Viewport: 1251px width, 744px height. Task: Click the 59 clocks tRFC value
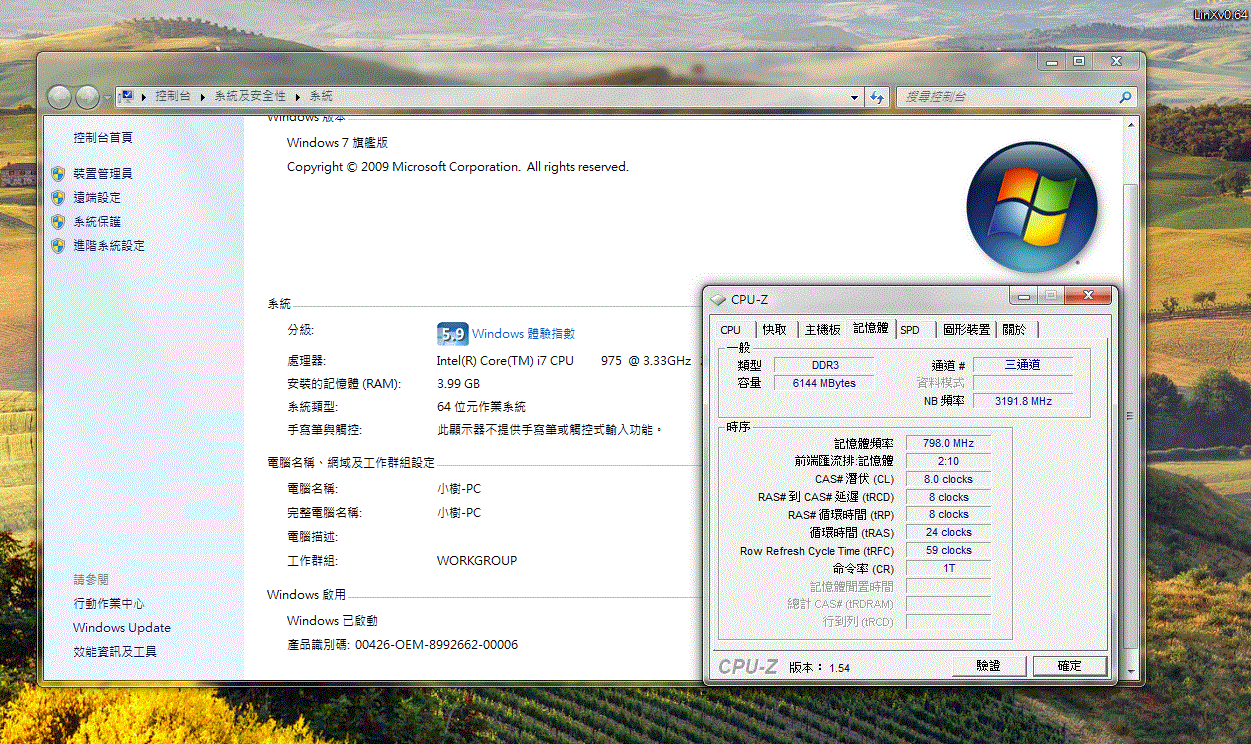click(x=948, y=551)
